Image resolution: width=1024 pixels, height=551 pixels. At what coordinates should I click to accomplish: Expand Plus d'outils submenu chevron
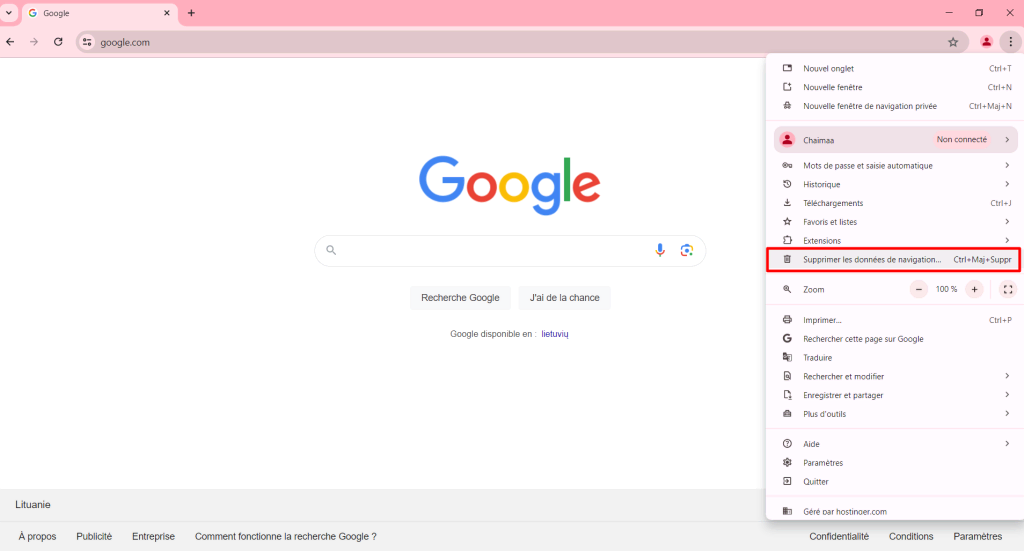pos(1007,414)
